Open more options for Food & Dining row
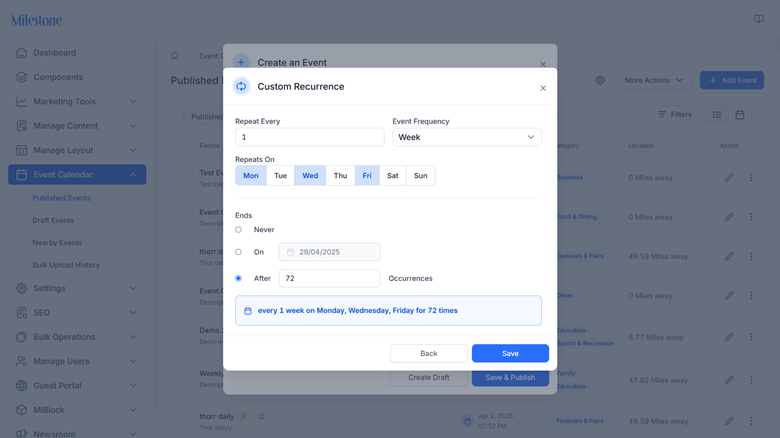 (751, 217)
